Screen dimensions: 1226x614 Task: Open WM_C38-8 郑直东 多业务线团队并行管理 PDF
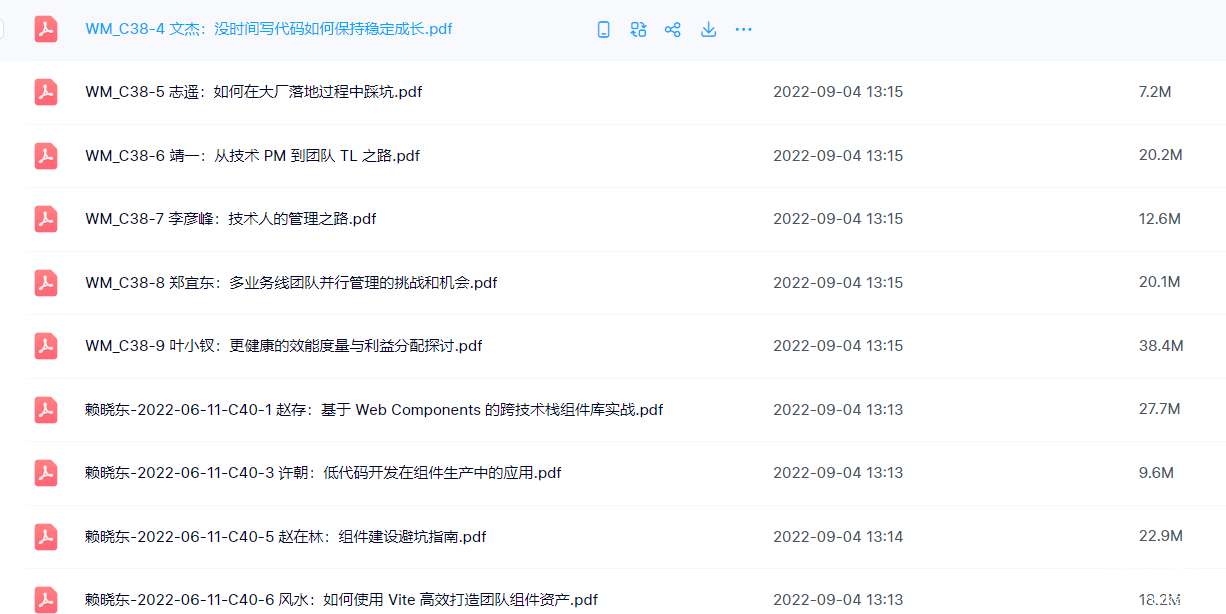[x=291, y=283]
